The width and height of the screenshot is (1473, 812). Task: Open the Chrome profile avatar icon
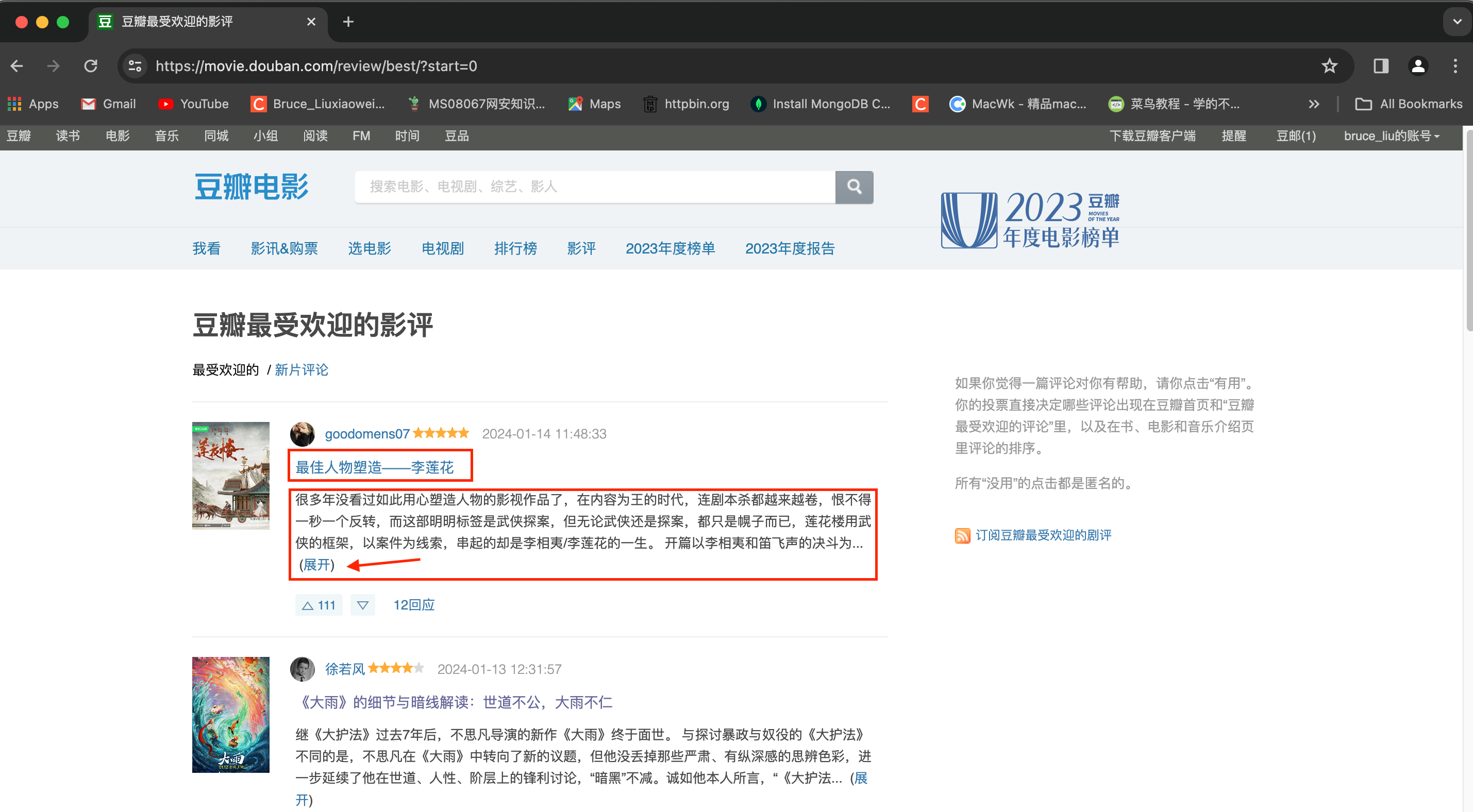1418,66
